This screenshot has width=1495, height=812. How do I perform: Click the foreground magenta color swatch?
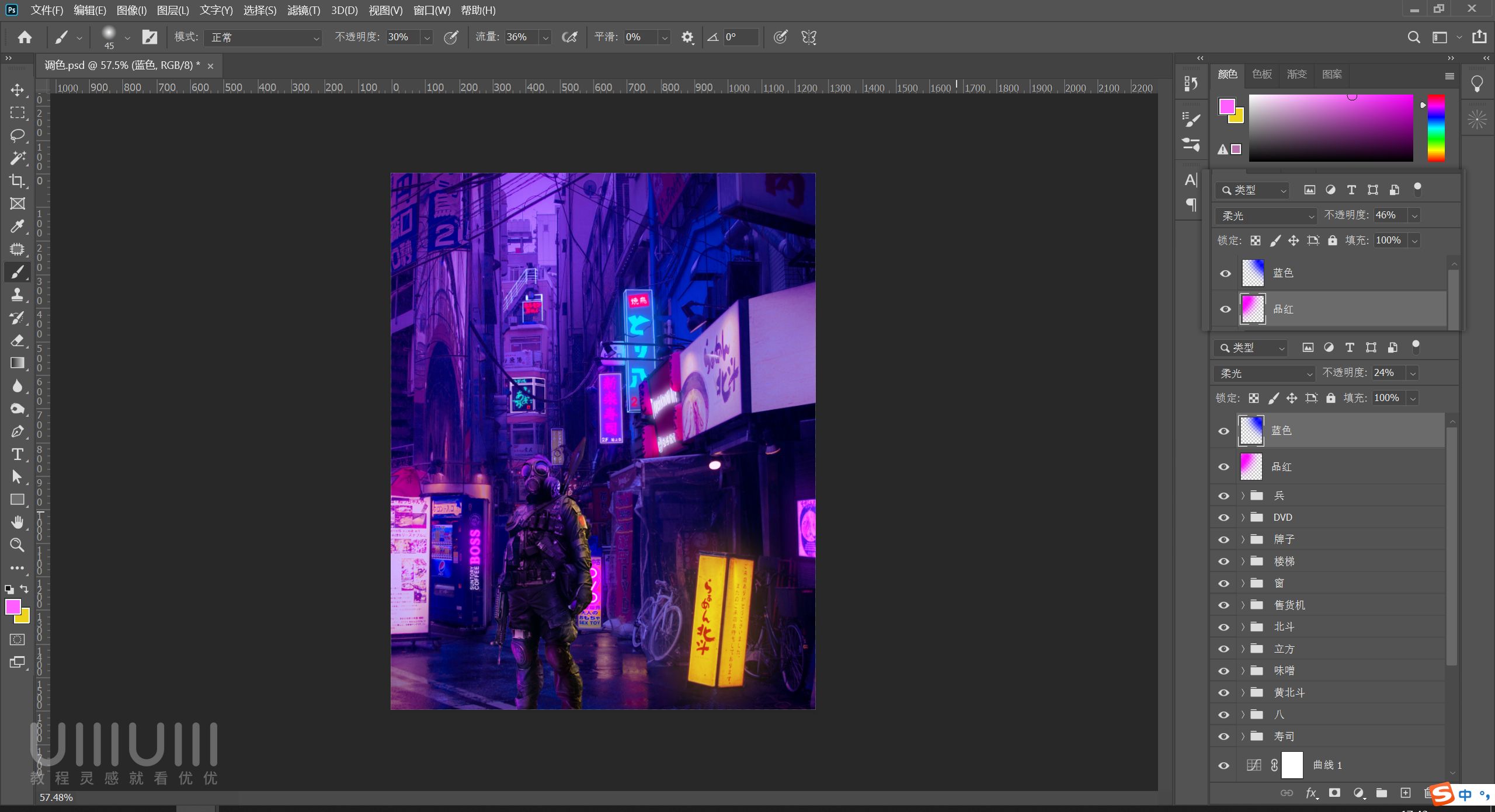(13, 607)
